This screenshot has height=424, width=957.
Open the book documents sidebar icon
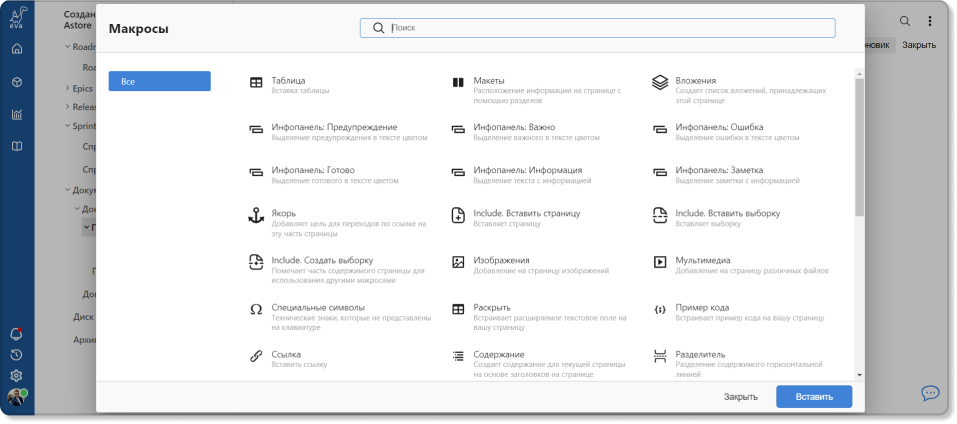pos(17,146)
